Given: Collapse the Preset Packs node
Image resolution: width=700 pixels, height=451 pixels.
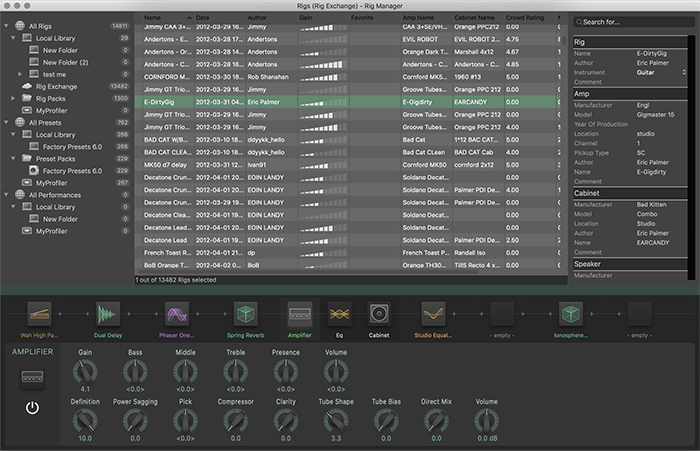Looking at the screenshot, I should 13,159.
